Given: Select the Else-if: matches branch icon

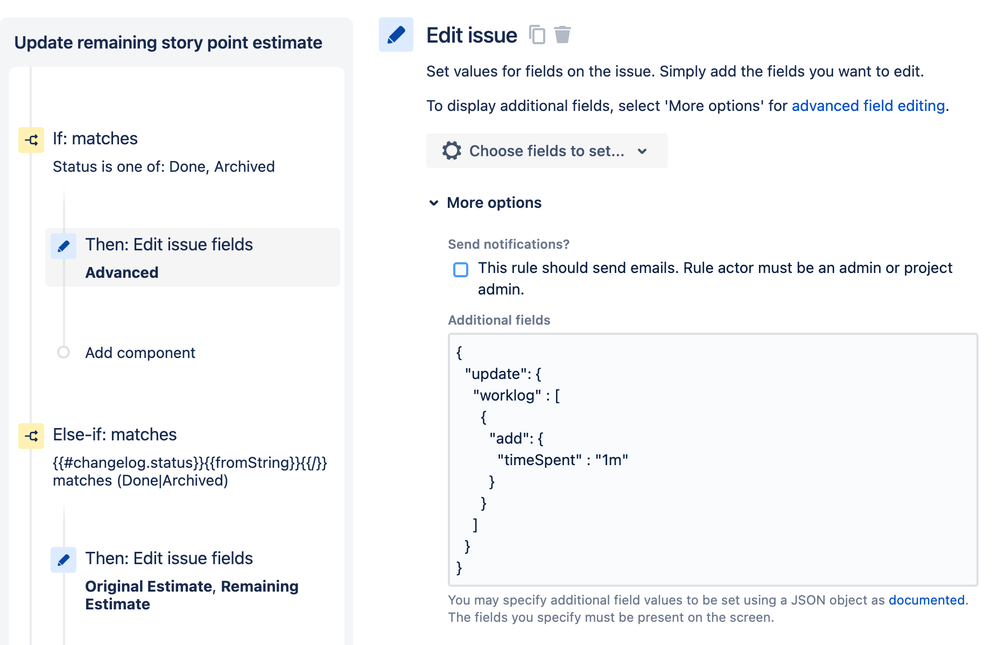Looking at the screenshot, I should coord(31,436).
